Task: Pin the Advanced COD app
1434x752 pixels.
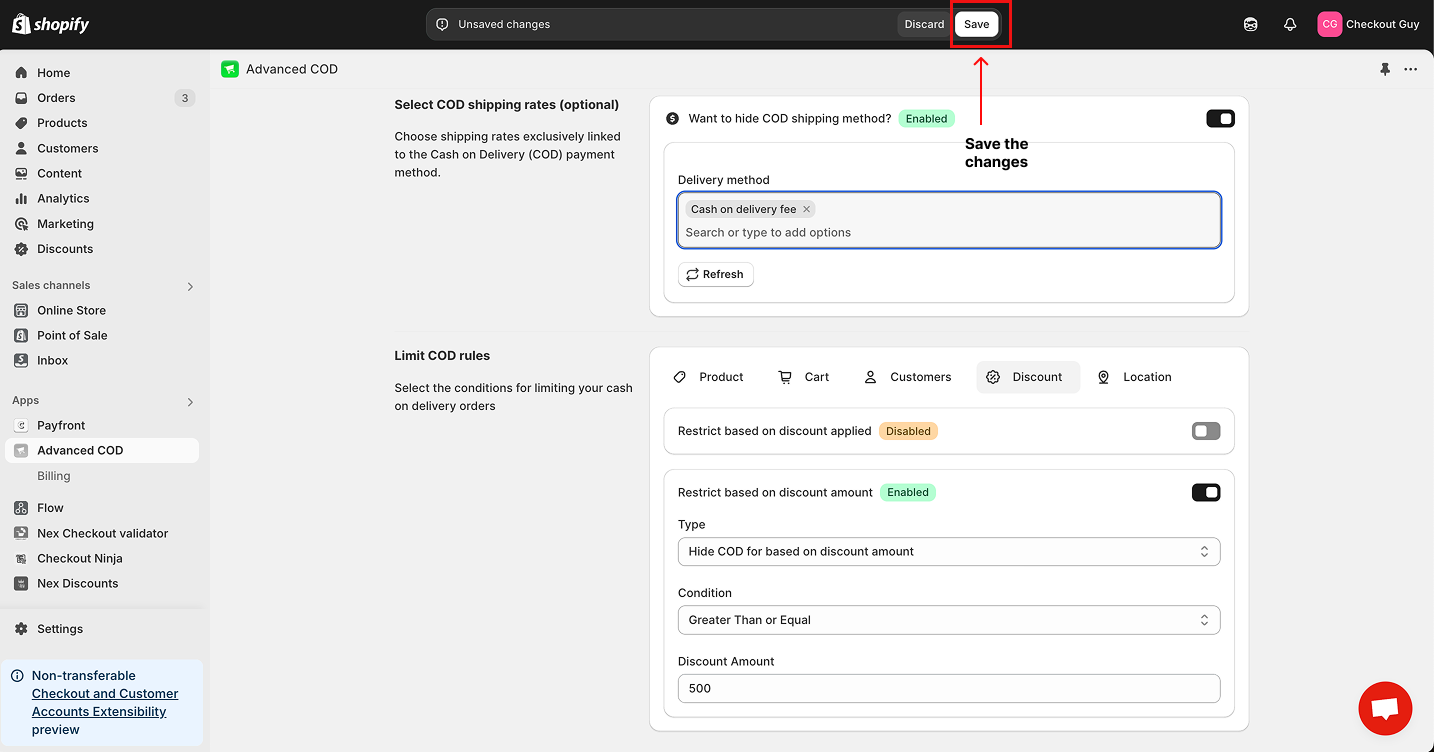Action: pyautogui.click(x=1385, y=69)
